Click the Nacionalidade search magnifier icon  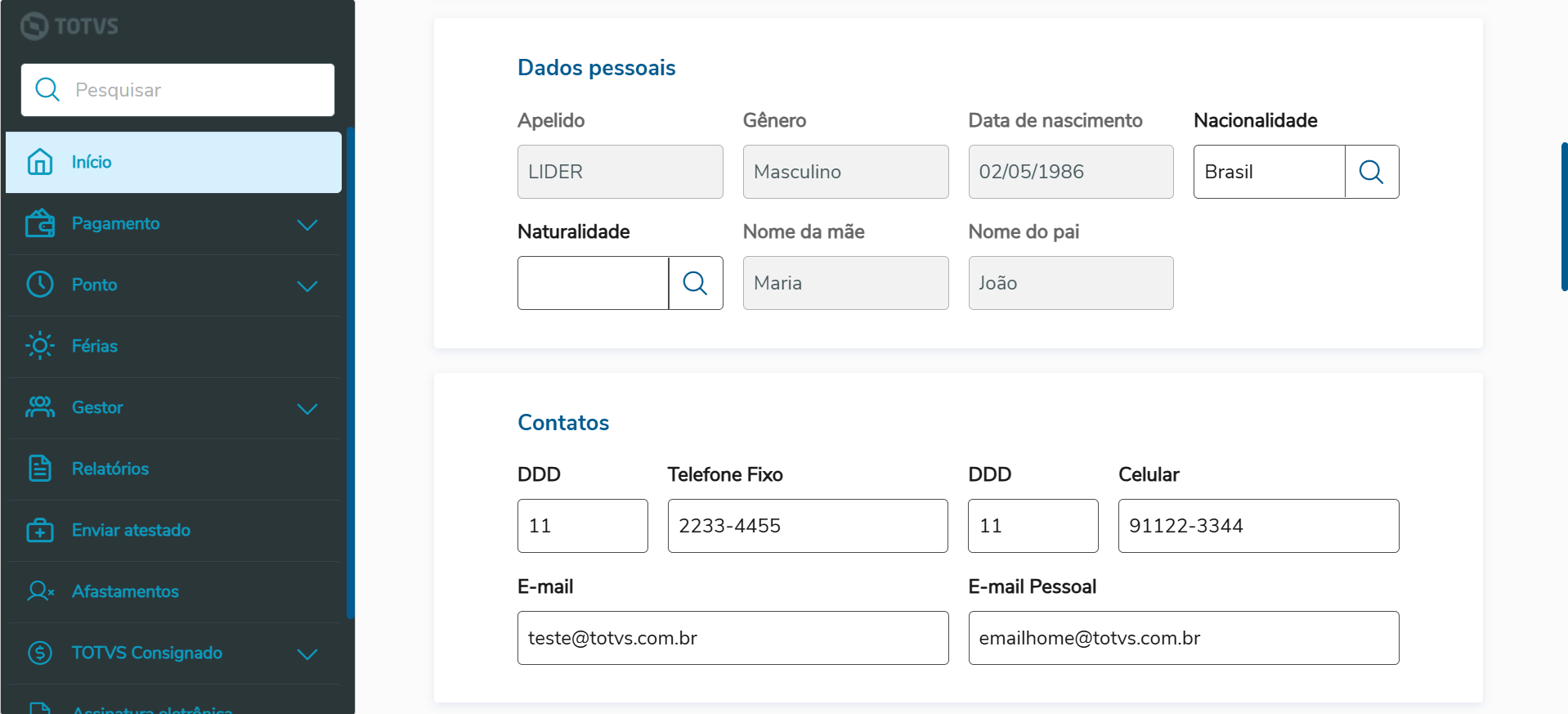[x=1371, y=172]
